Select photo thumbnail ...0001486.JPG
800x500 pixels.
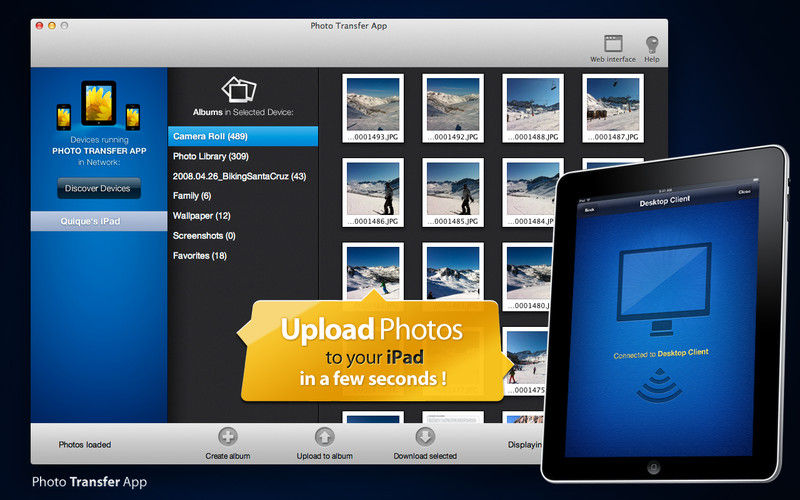[373, 192]
